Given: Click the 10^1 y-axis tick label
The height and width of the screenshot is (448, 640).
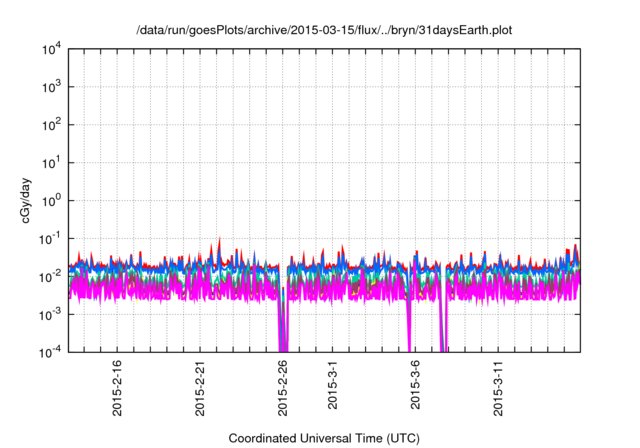Looking at the screenshot, I should pos(53,162).
